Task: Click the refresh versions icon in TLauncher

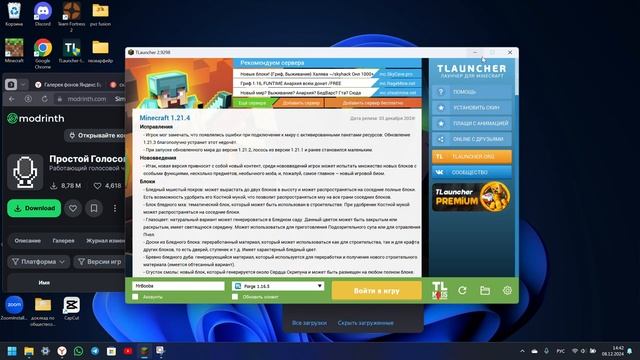Action: pyautogui.click(x=462, y=290)
